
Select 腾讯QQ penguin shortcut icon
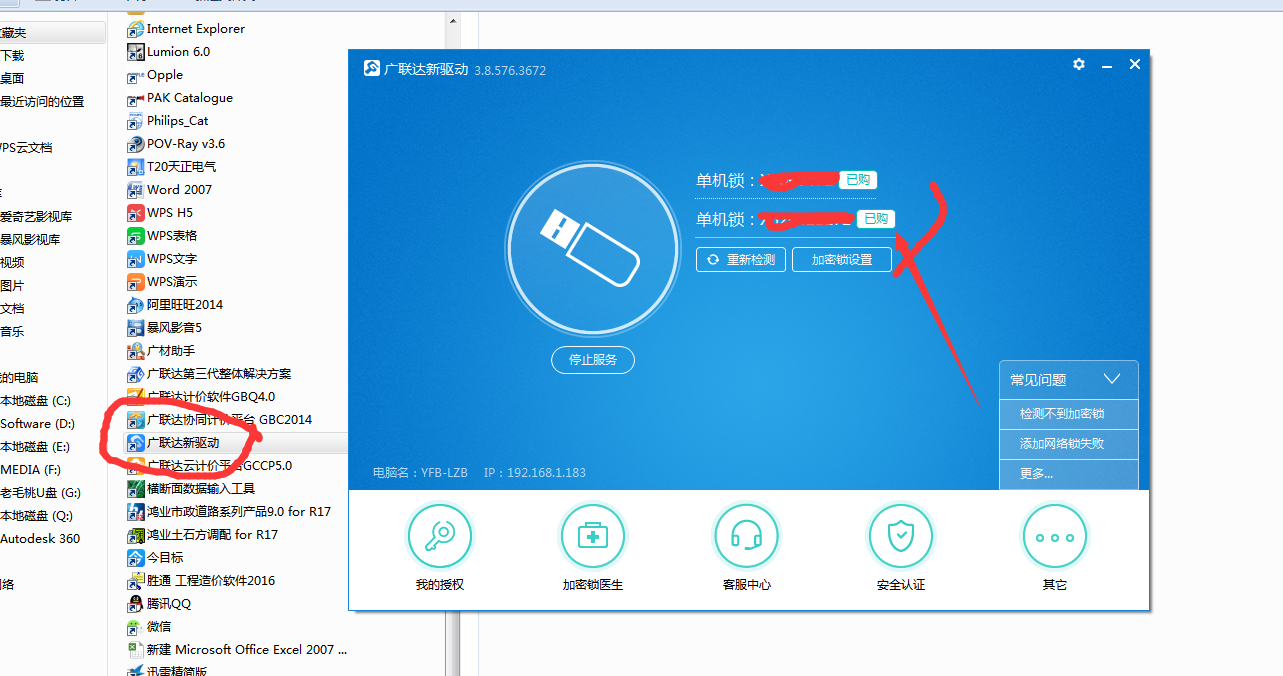136,604
